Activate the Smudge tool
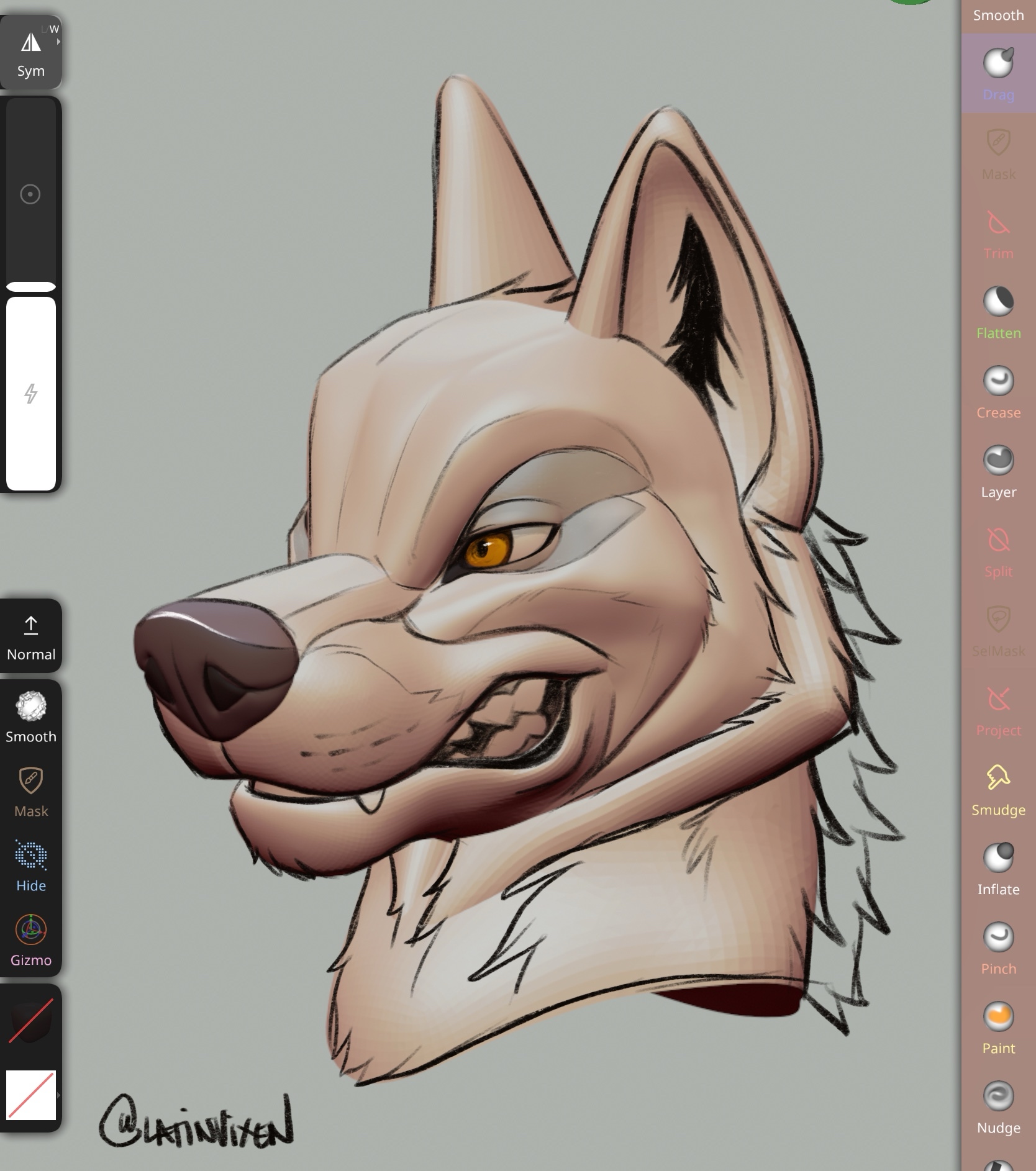The image size is (1036, 1171). pyautogui.click(x=997, y=789)
